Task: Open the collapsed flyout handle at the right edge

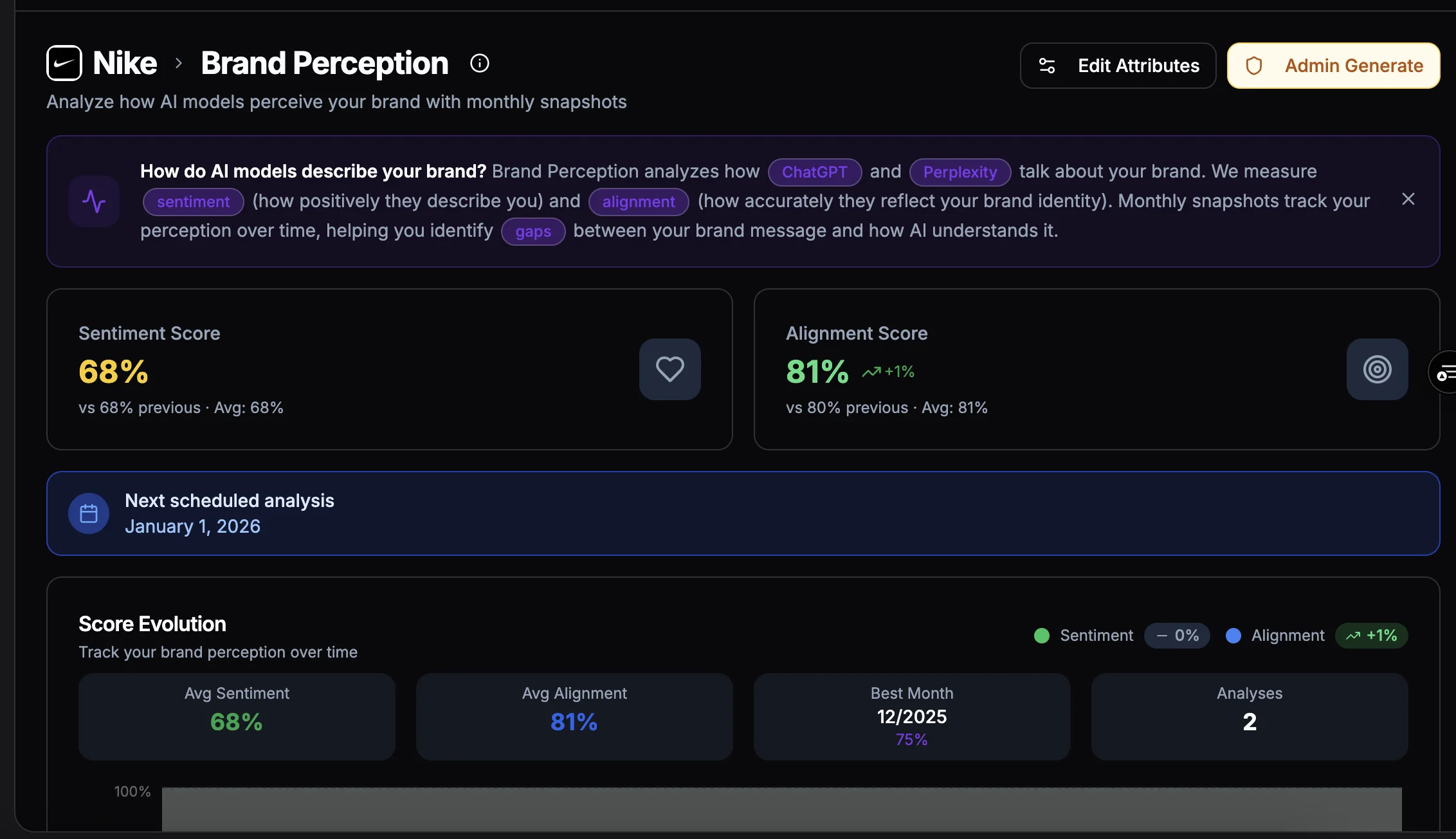Action: pyautogui.click(x=1445, y=372)
